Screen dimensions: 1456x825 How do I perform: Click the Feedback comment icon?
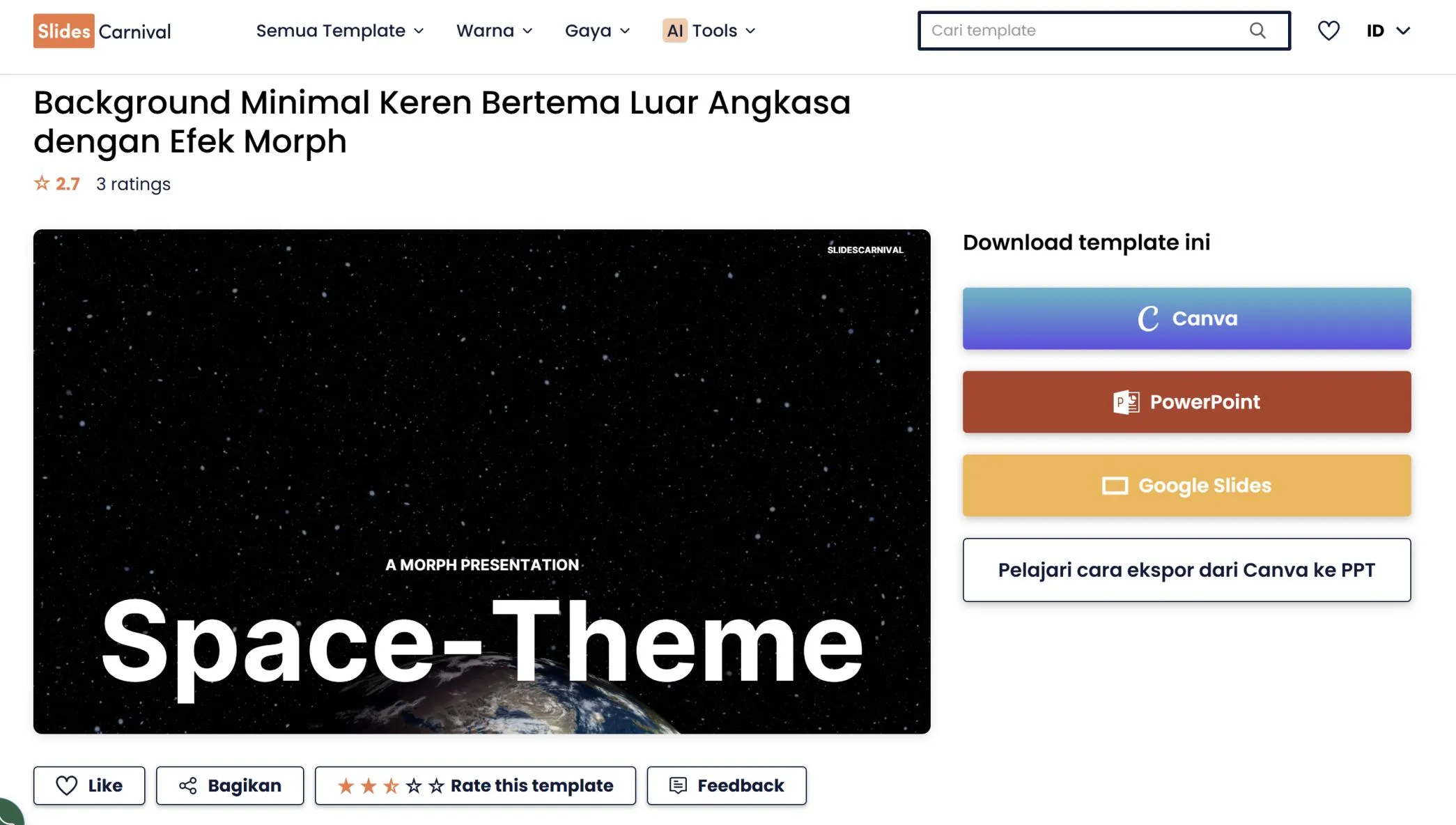click(x=678, y=786)
